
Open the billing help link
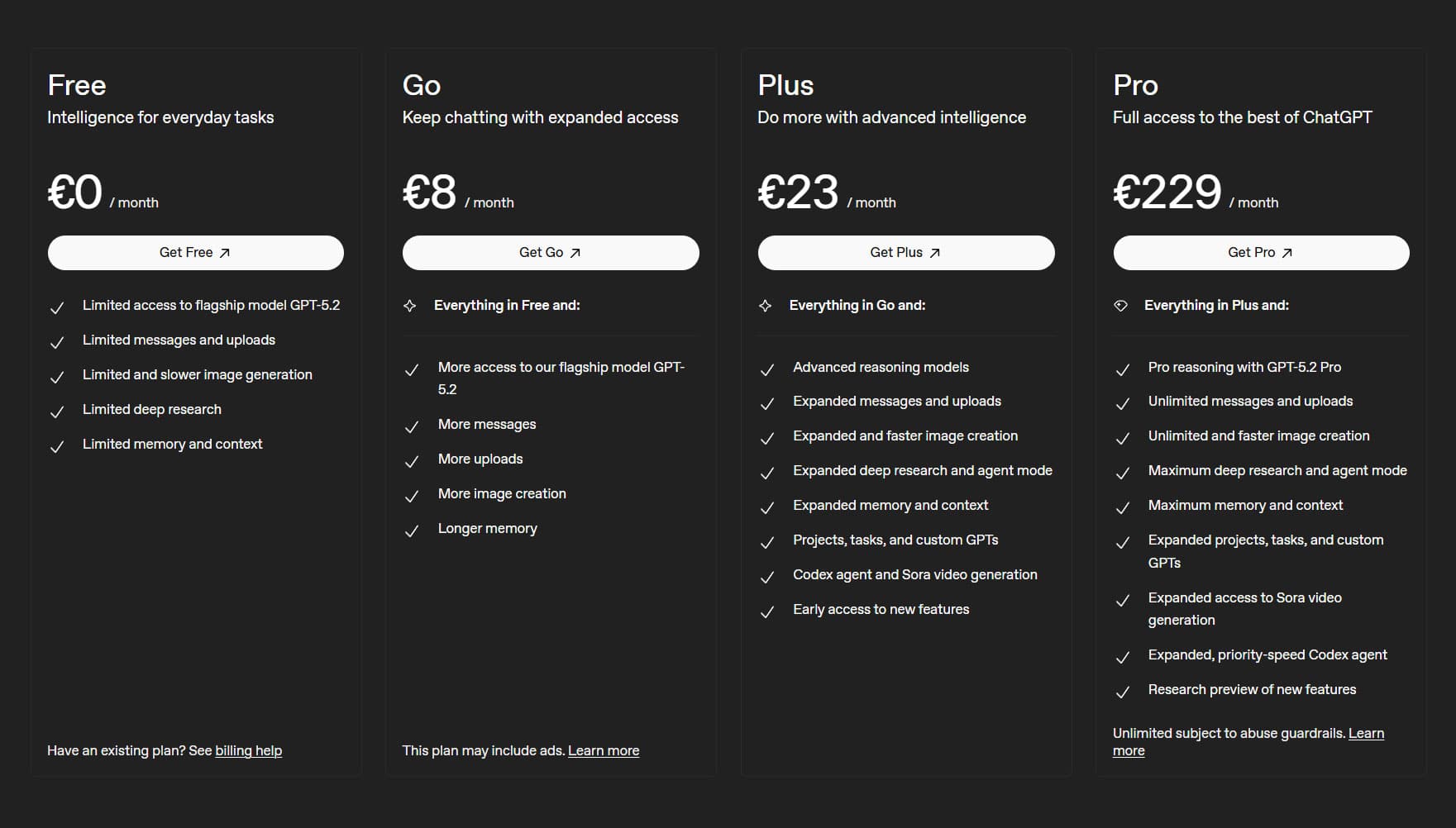coord(248,750)
